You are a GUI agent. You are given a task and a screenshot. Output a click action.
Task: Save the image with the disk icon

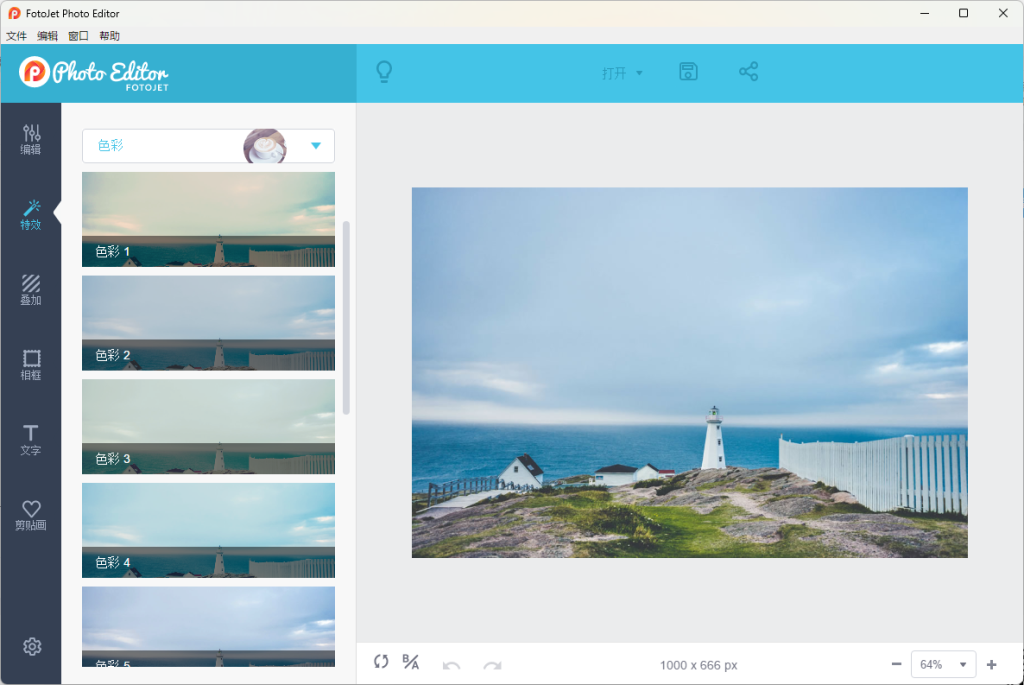688,72
